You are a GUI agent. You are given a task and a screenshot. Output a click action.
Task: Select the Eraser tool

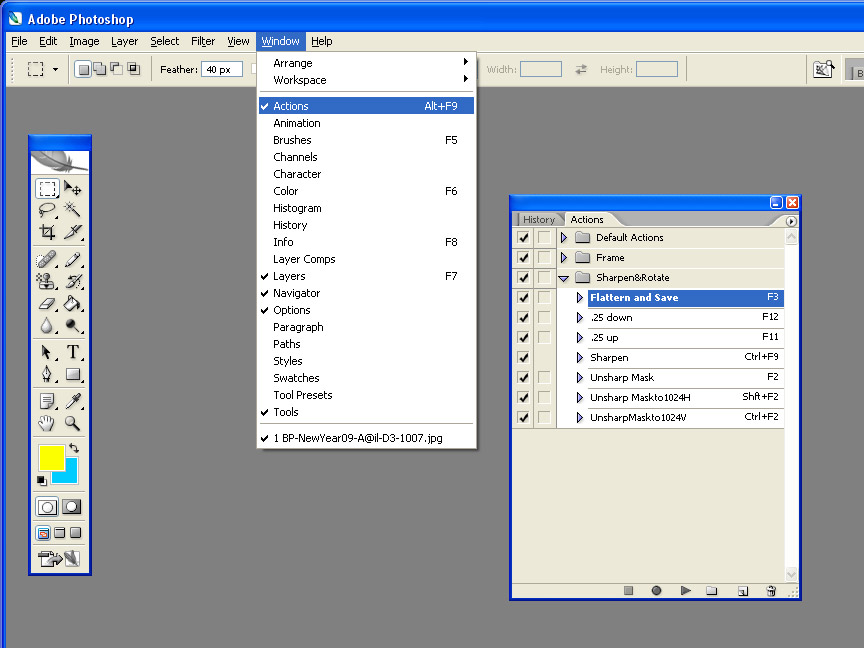(47, 303)
